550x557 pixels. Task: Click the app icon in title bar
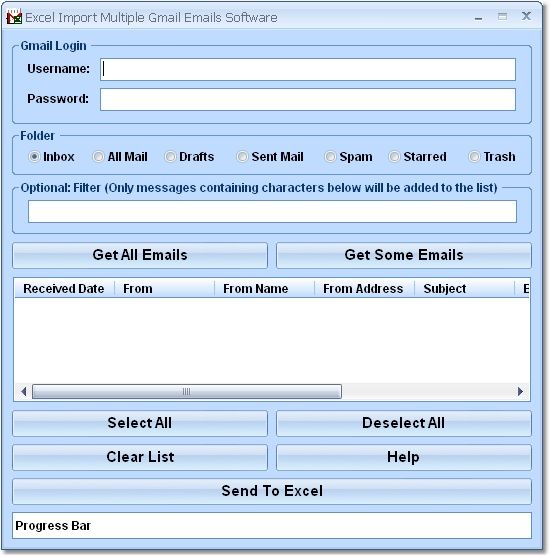pyautogui.click(x=14, y=17)
